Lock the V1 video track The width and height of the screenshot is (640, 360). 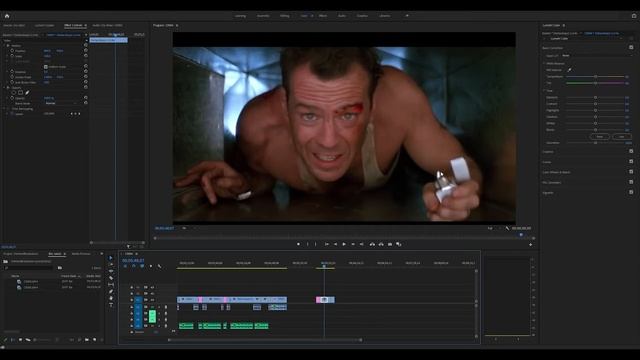[131, 300]
